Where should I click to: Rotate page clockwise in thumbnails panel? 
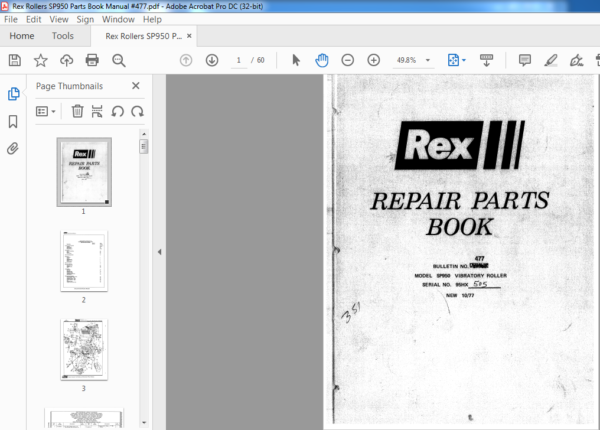pyautogui.click(x=136, y=111)
